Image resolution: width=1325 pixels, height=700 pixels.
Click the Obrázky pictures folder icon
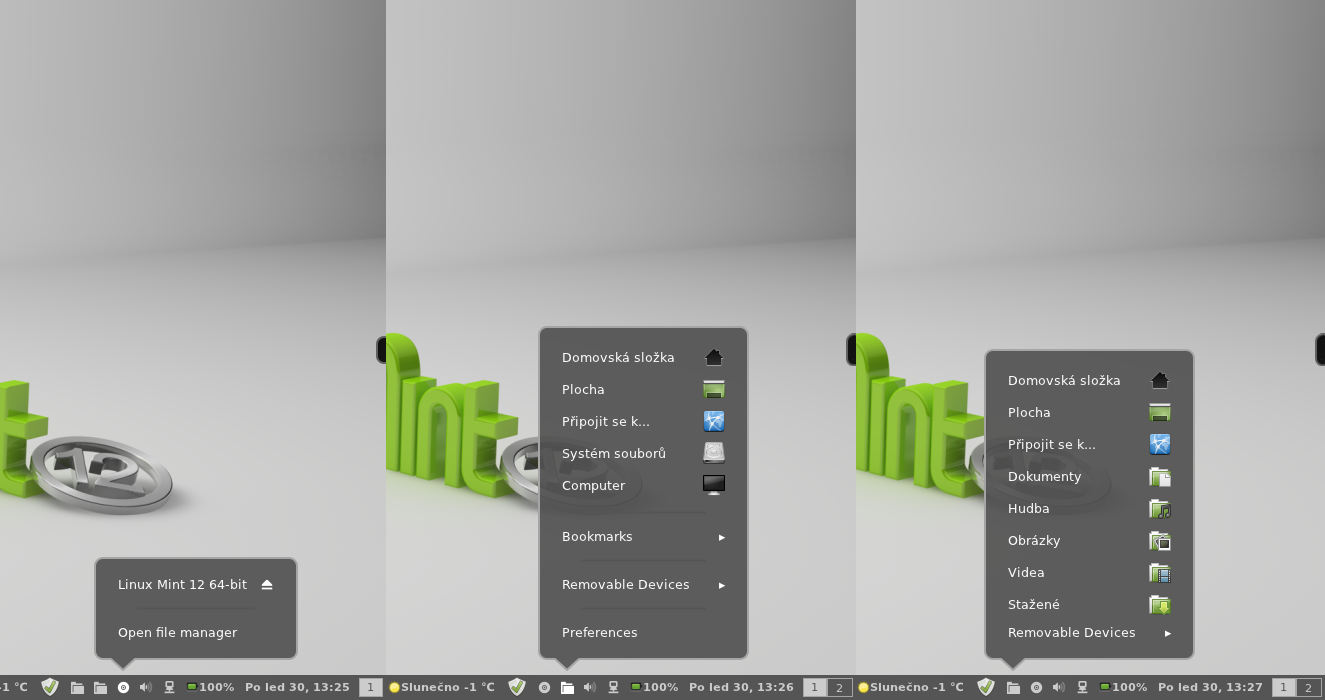pos(1159,540)
